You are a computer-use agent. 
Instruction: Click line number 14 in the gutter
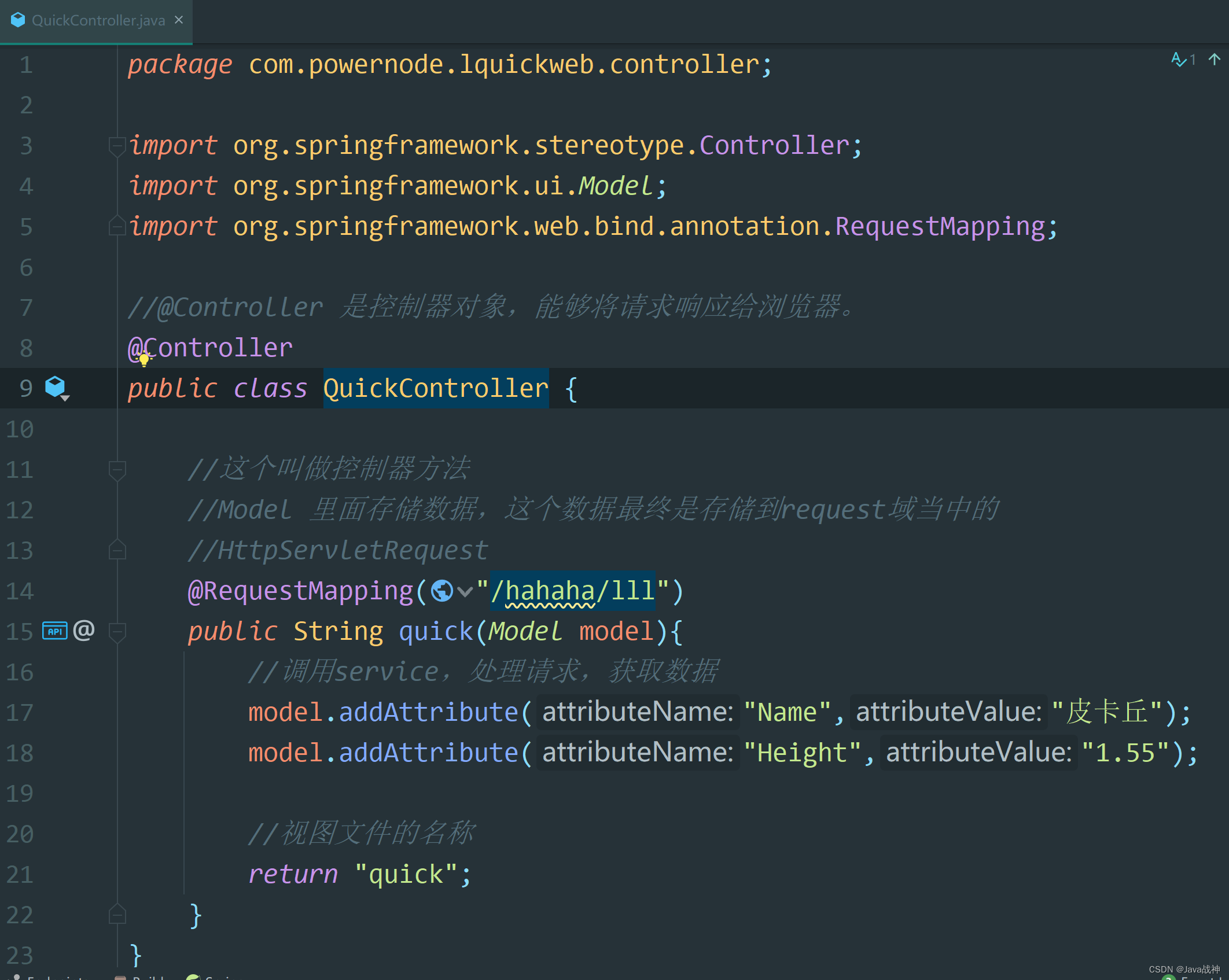tap(20, 591)
